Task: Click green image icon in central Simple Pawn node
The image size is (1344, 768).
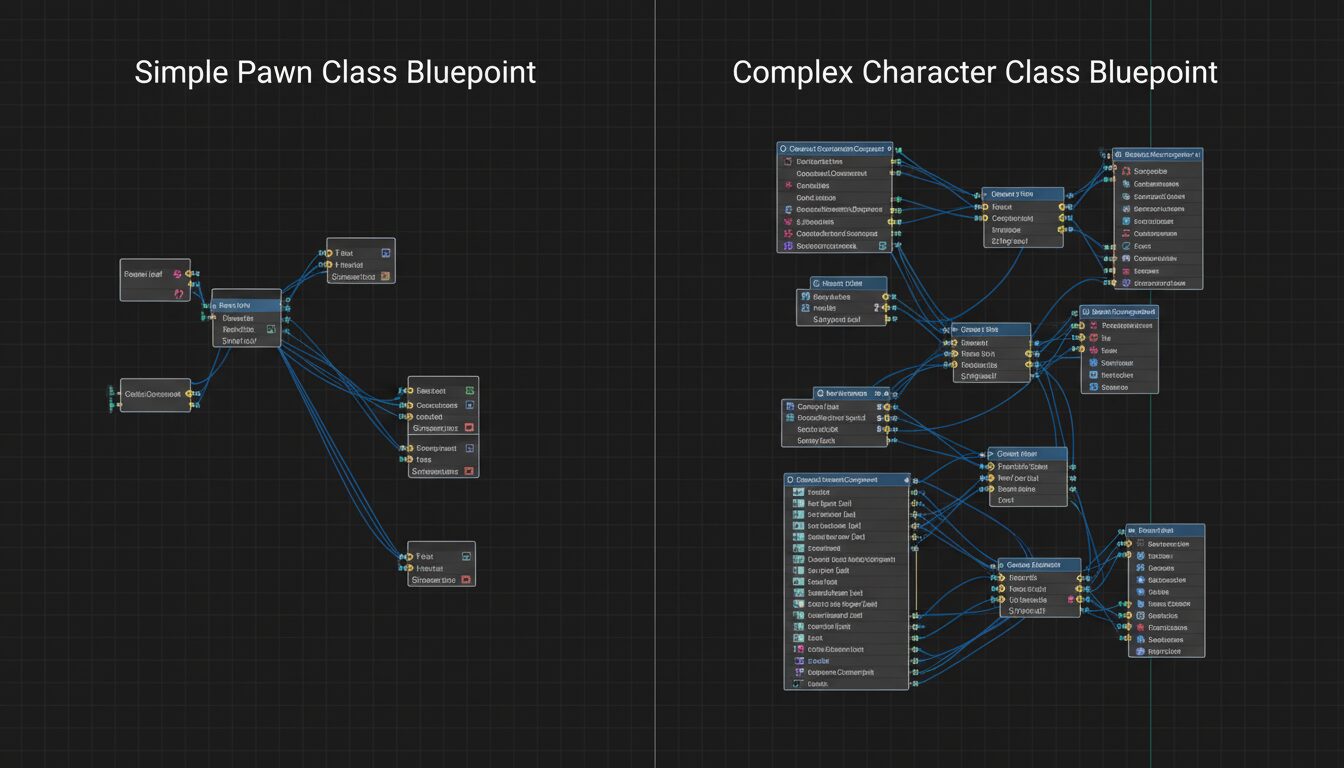Action: pyautogui.click(x=270, y=329)
